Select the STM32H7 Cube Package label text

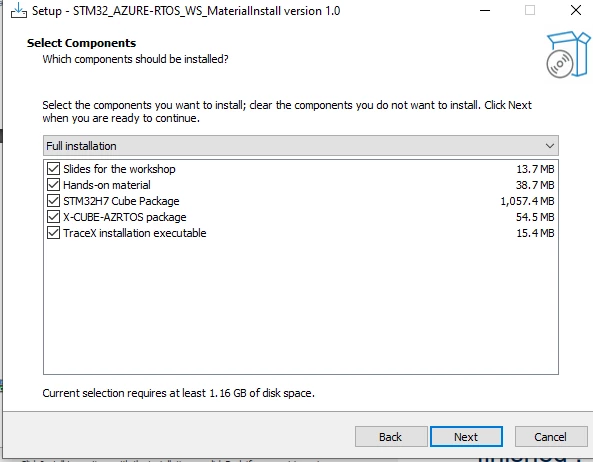(x=121, y=201)
